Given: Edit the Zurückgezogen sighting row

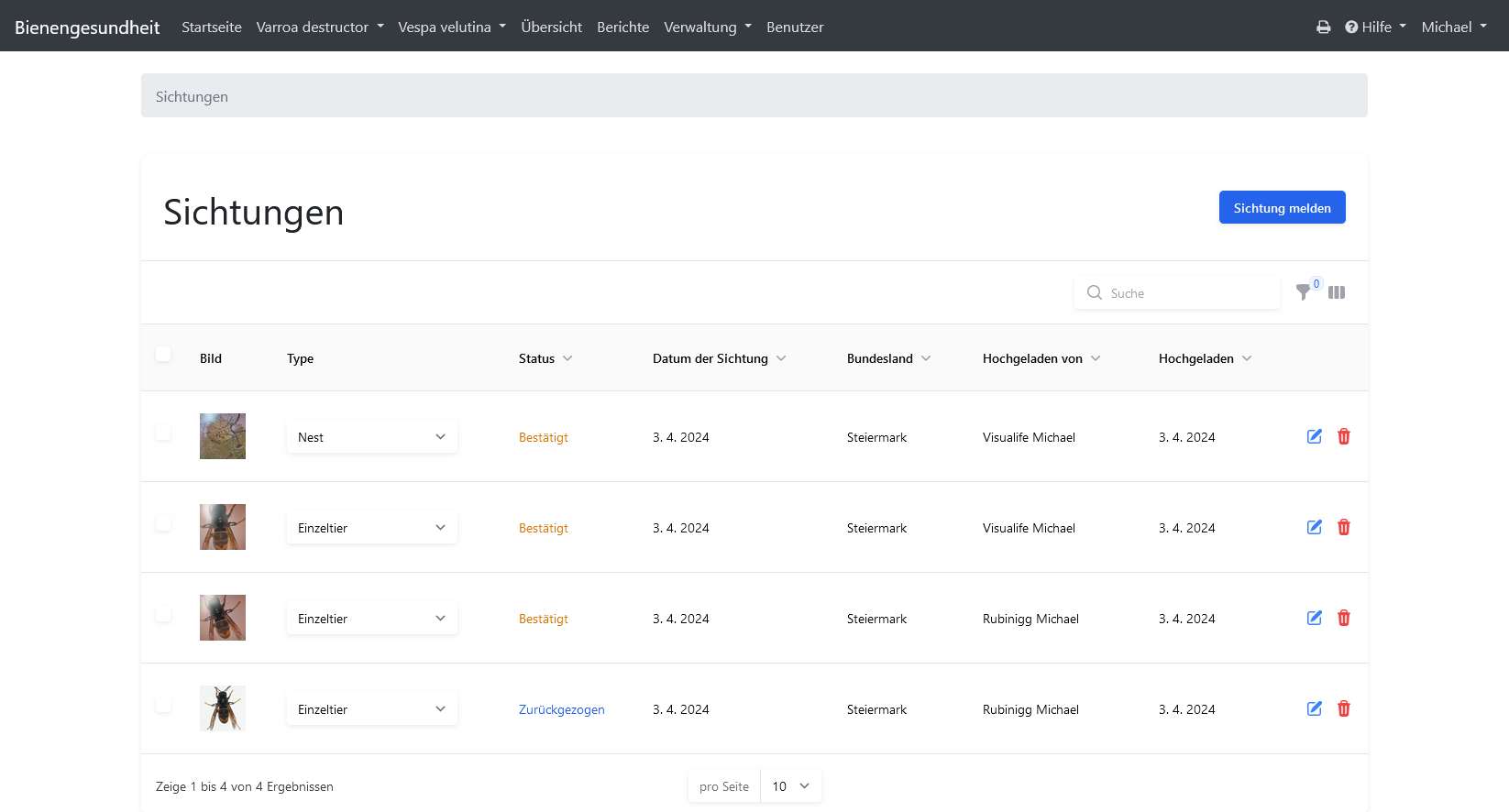Looking at the screenshot, I should [x=1314, y=708].
